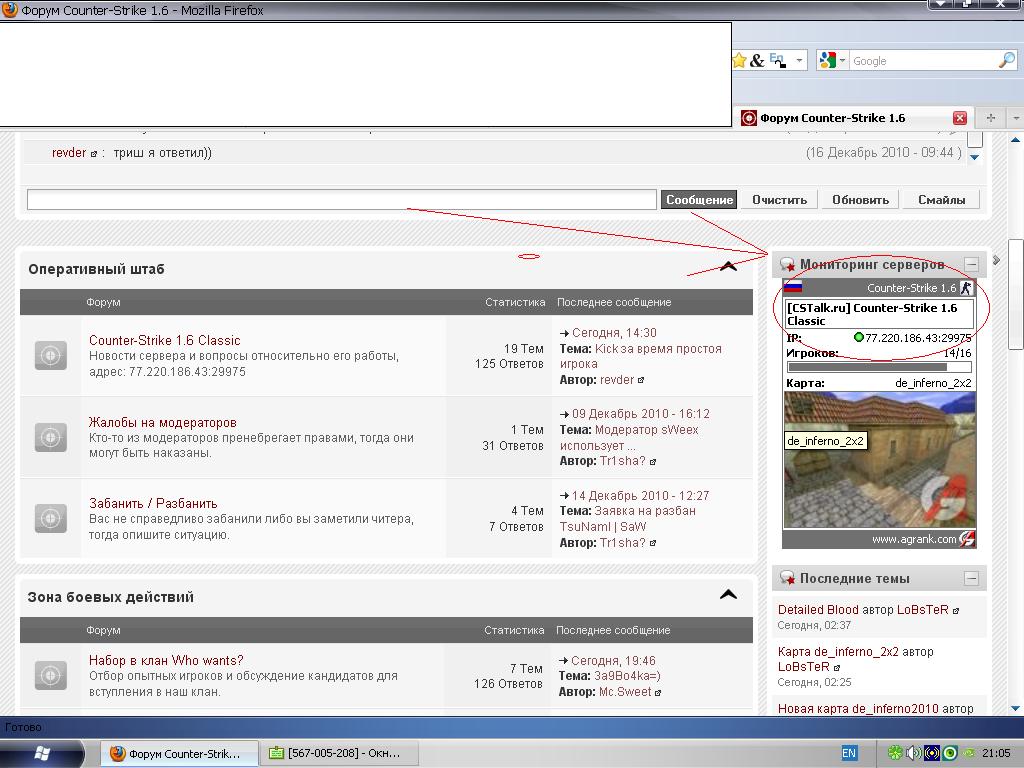Viewport: 1024px width, 768px height.
Task: Open the list all tabs dropdown
Action: 1016,118
